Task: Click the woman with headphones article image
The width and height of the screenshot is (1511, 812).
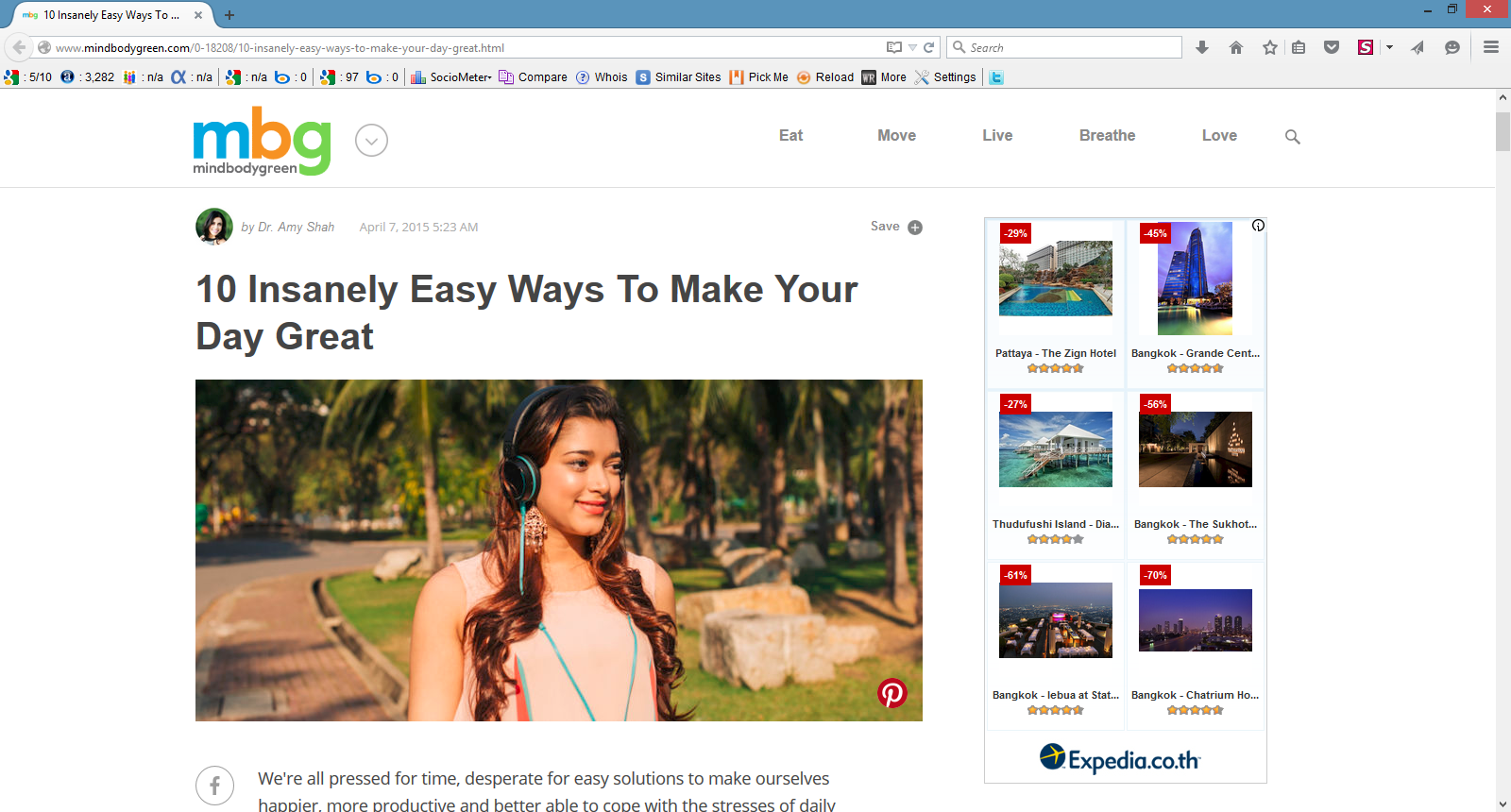Action: click(x=559, y=550)
